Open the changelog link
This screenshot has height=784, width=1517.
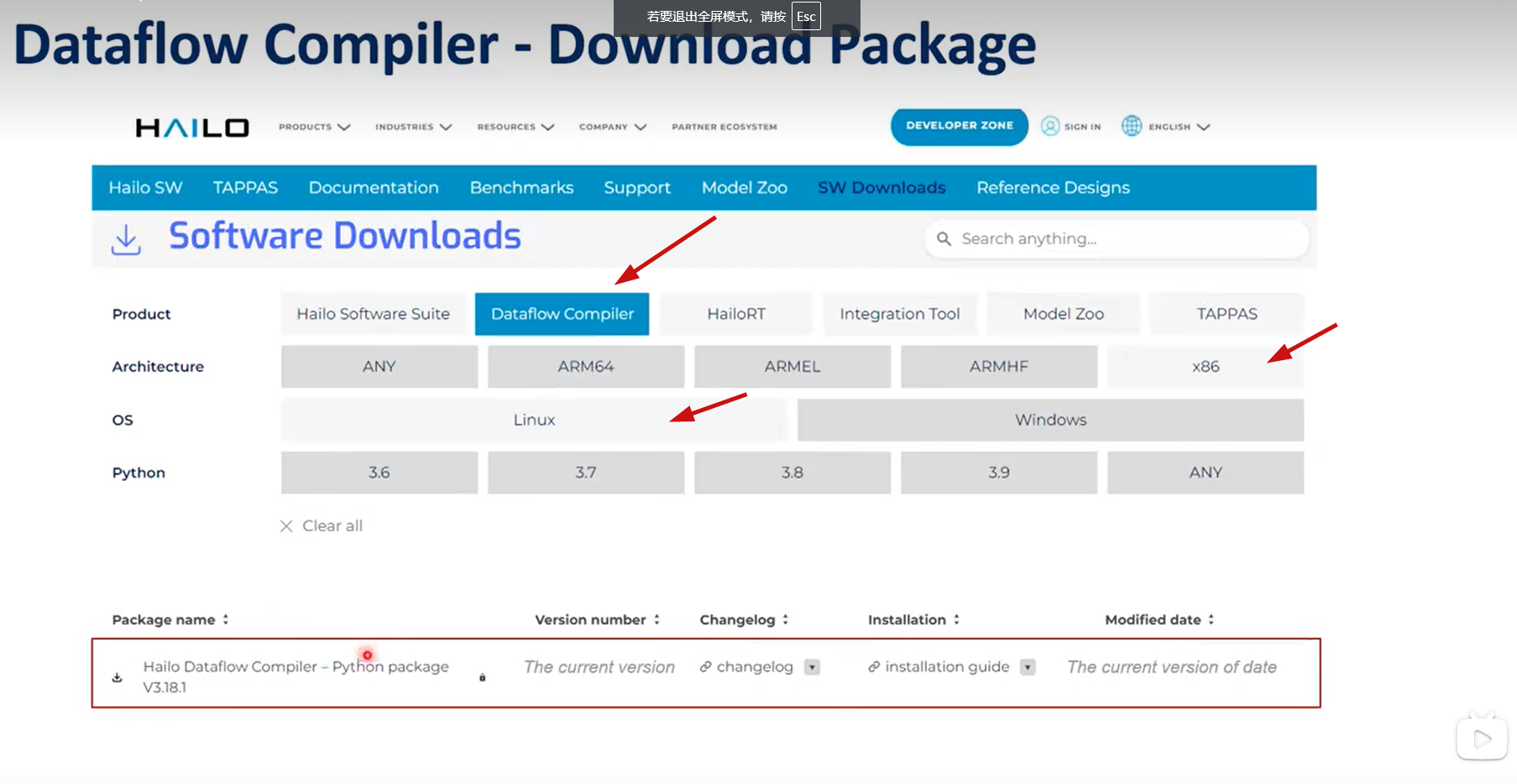(x=755, y=666)
